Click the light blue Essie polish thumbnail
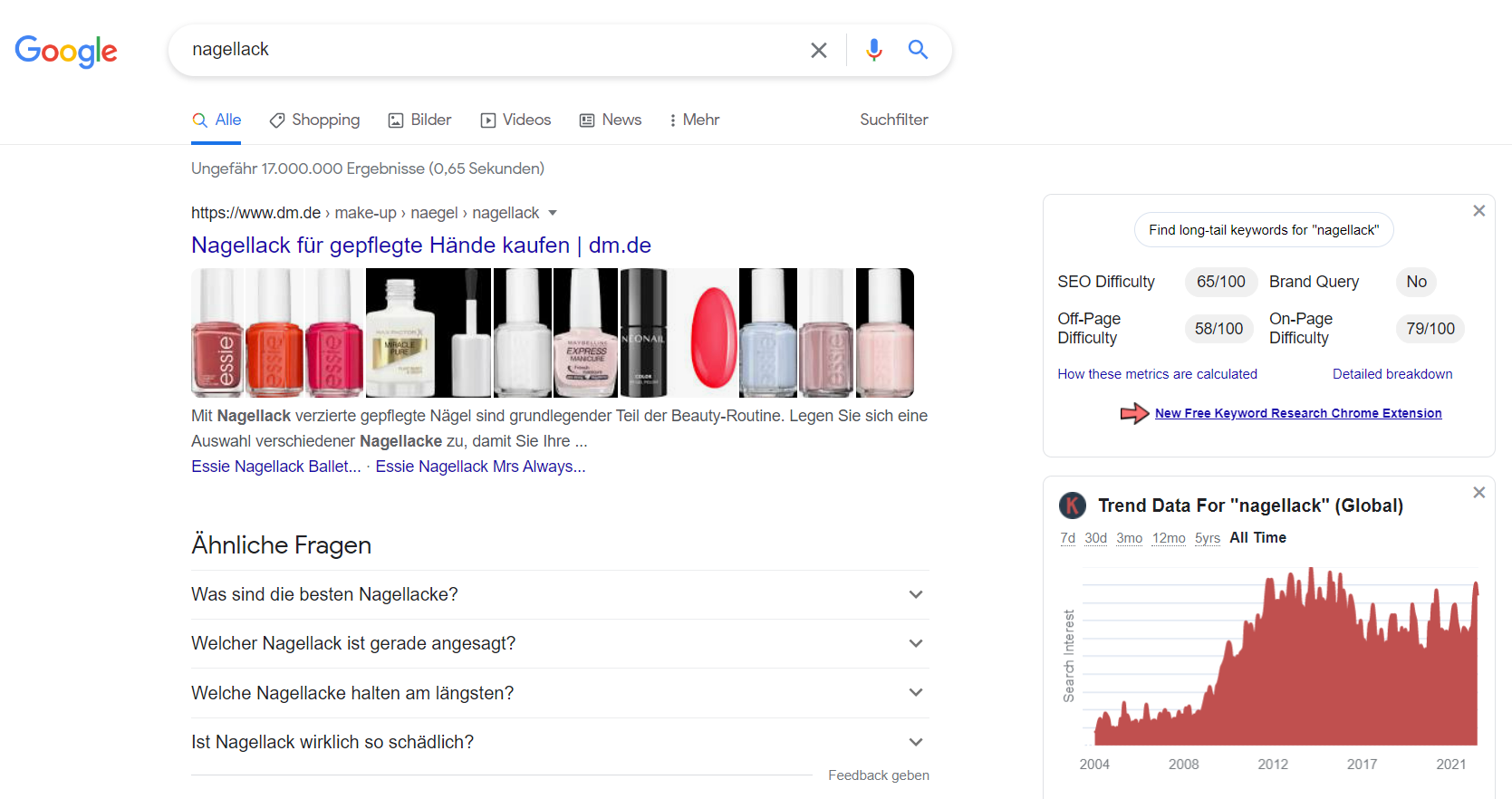Screen dimensions: 1512x799 pyautogui.click(x=768, y=332)
